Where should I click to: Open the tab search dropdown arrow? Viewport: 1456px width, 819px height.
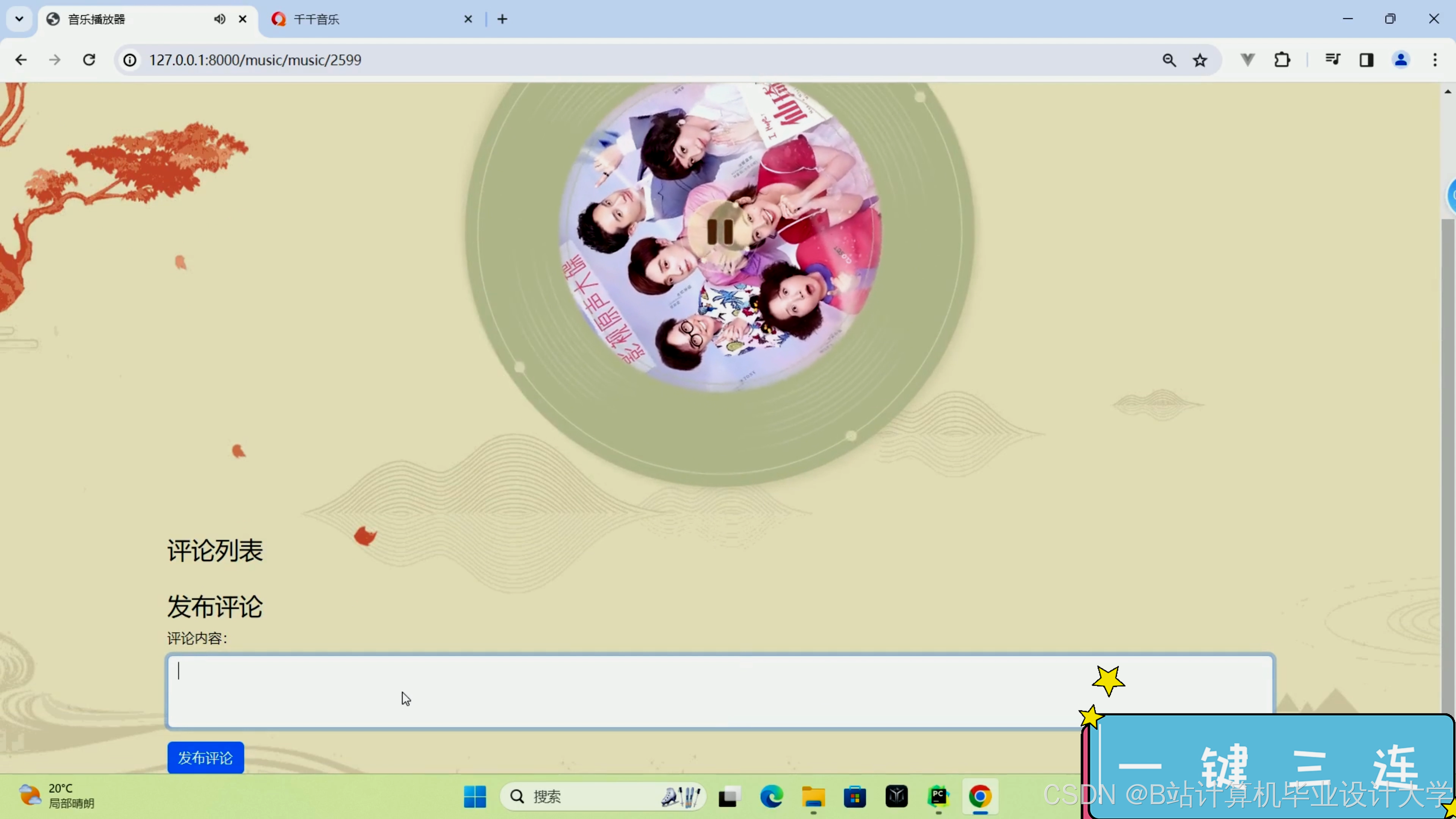(19, 19)
